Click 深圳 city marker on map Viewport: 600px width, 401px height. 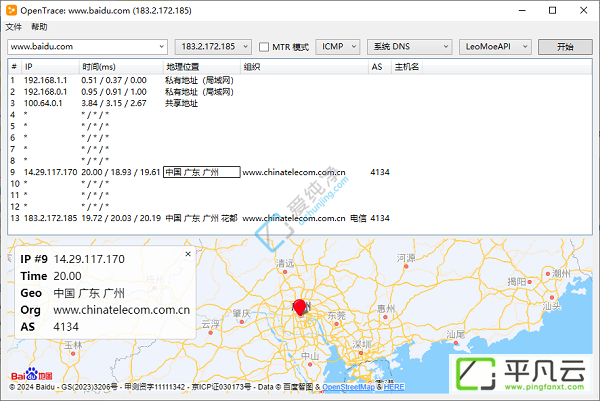pos(361,353)
